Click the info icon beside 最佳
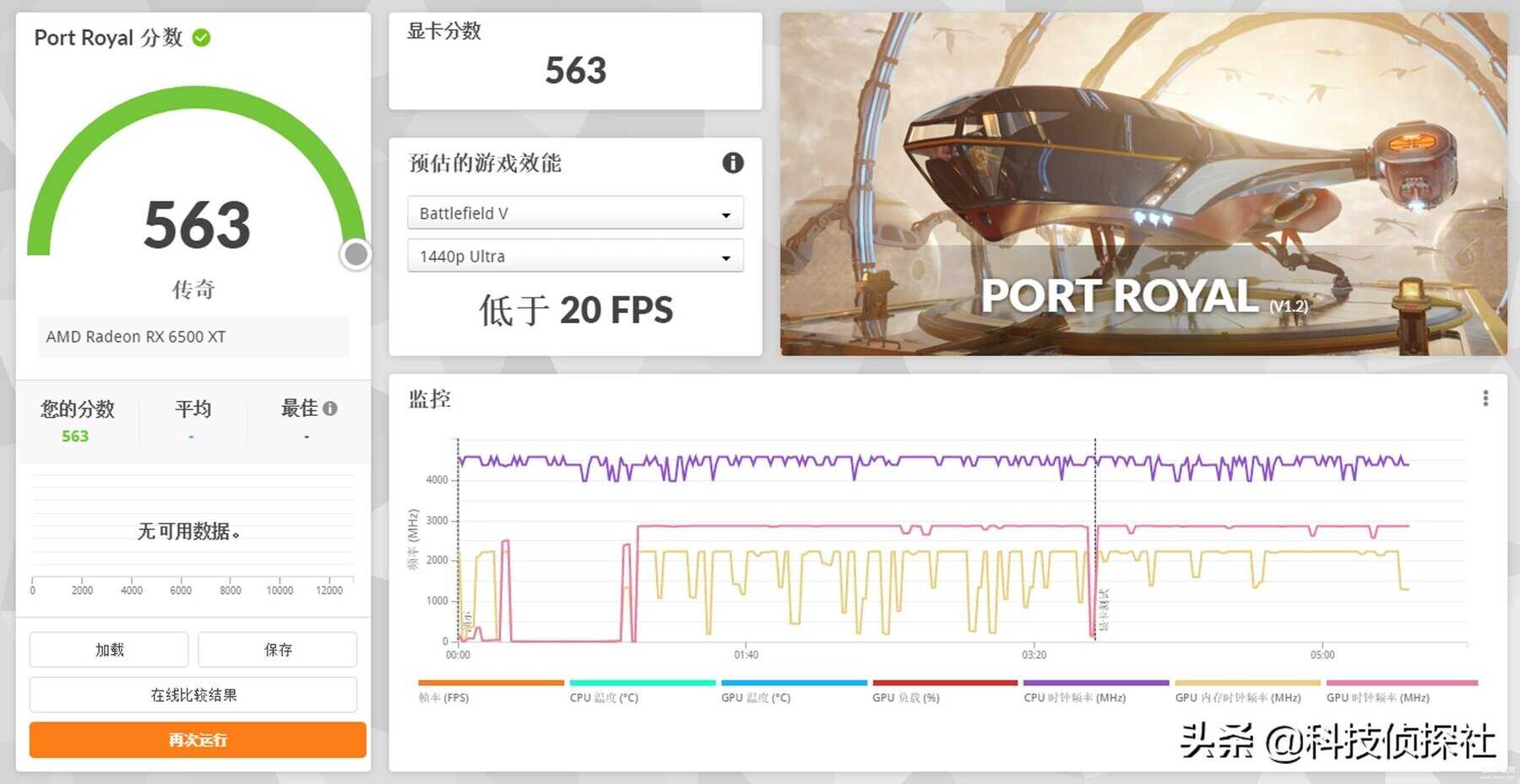1520x784 pixels. point(330,408)
